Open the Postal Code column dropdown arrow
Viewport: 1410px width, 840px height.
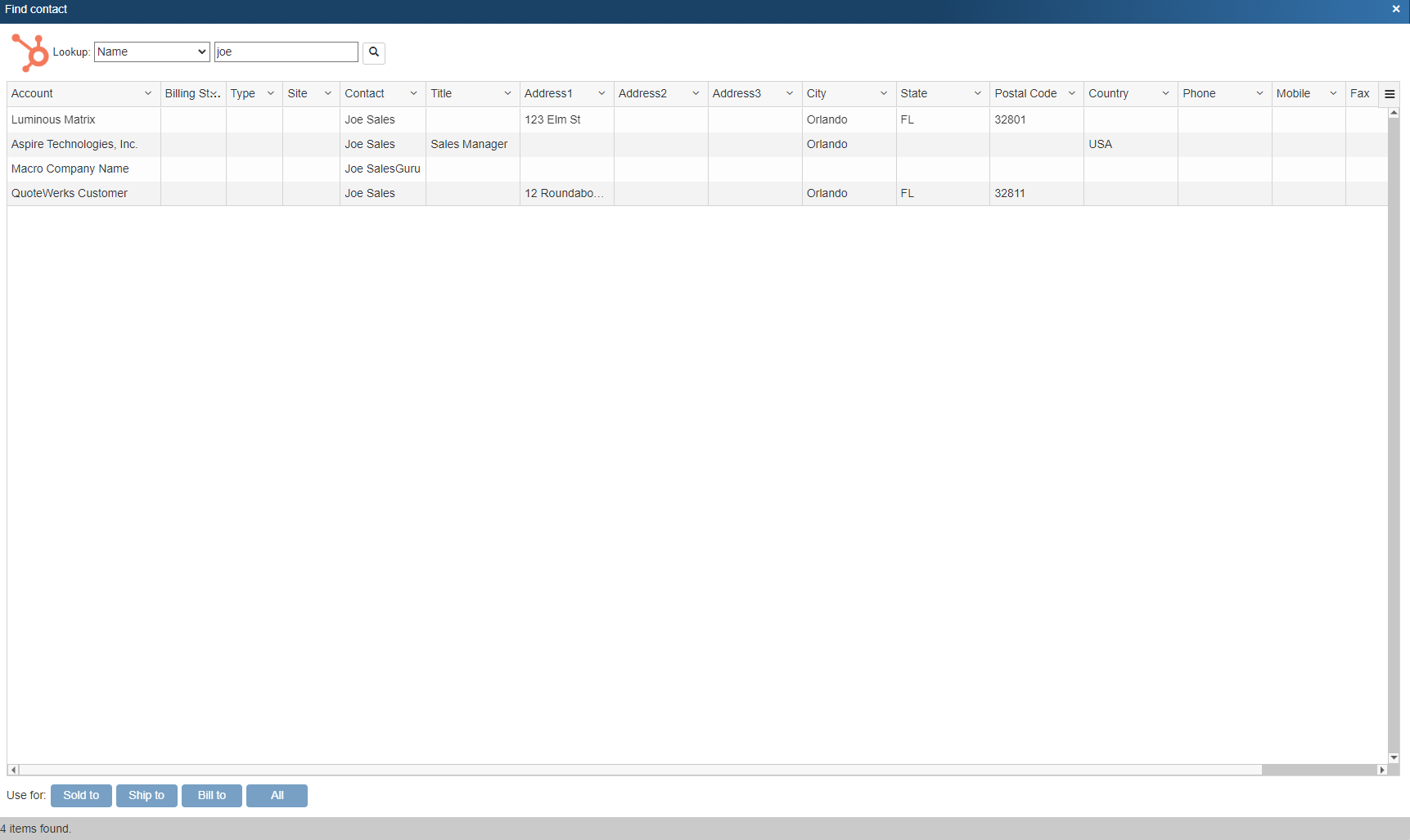point(1072,94)
